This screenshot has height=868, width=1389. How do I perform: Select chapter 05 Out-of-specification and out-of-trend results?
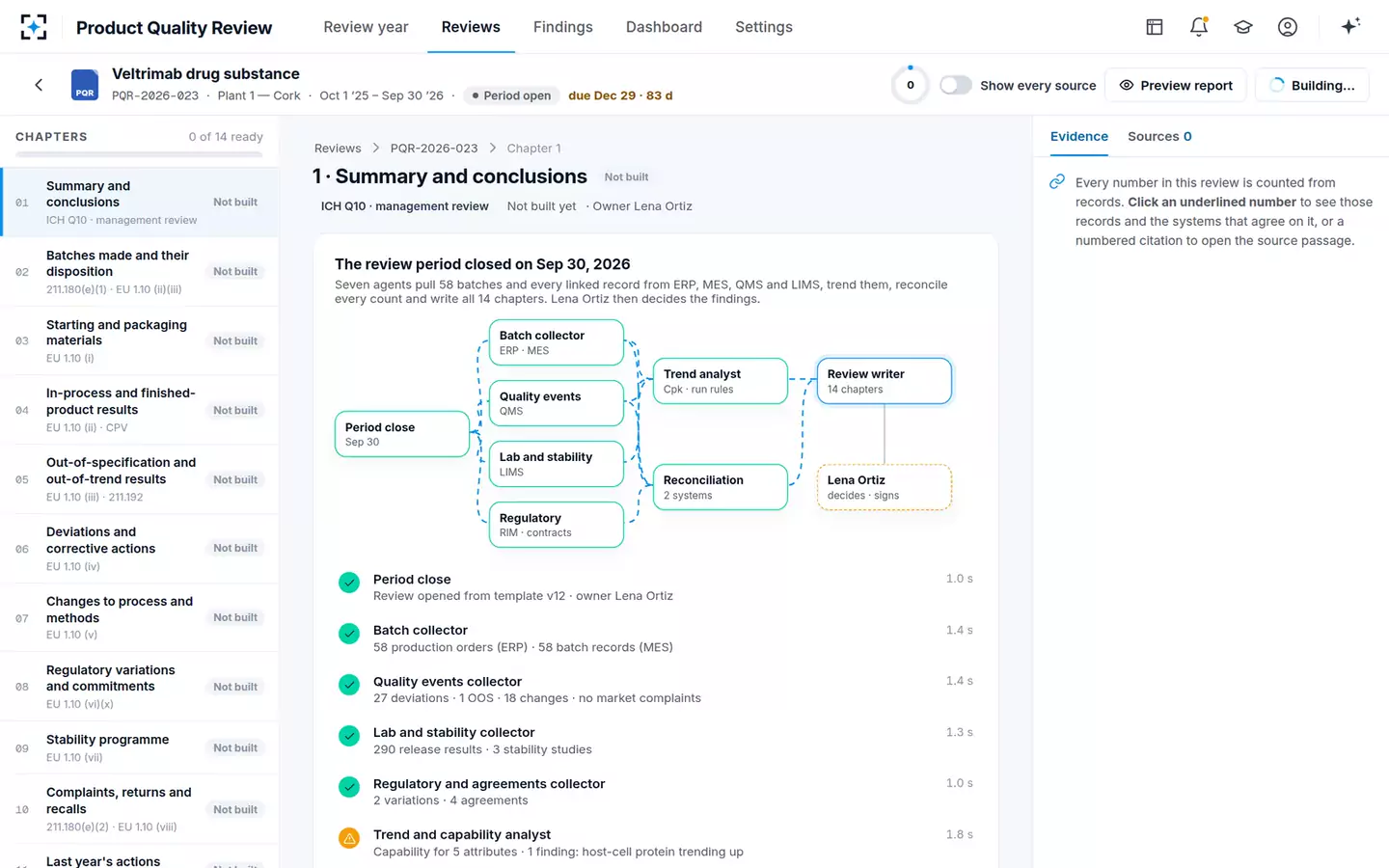point(140,479)
